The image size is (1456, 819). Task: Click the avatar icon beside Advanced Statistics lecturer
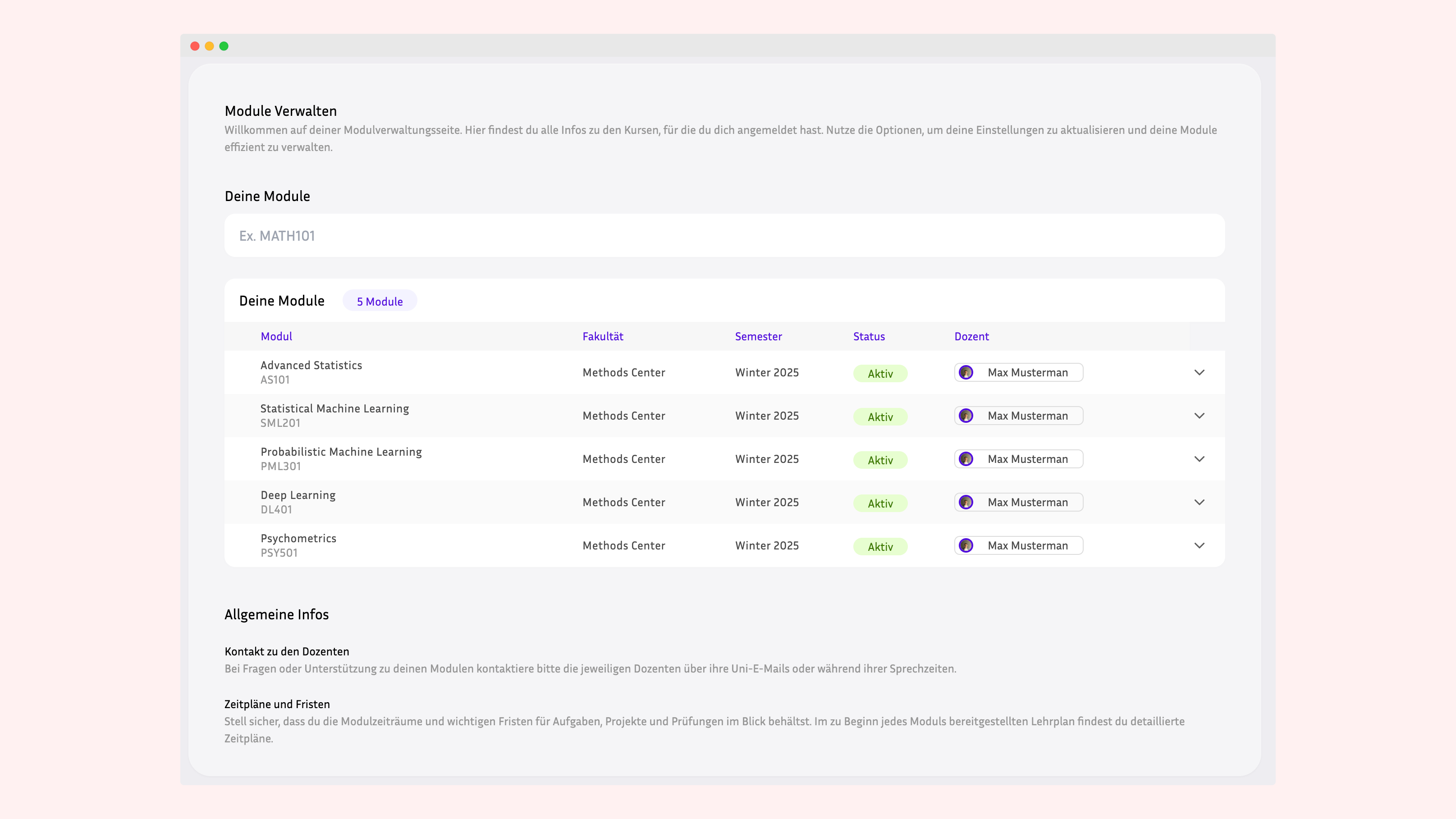coord(967,372)
